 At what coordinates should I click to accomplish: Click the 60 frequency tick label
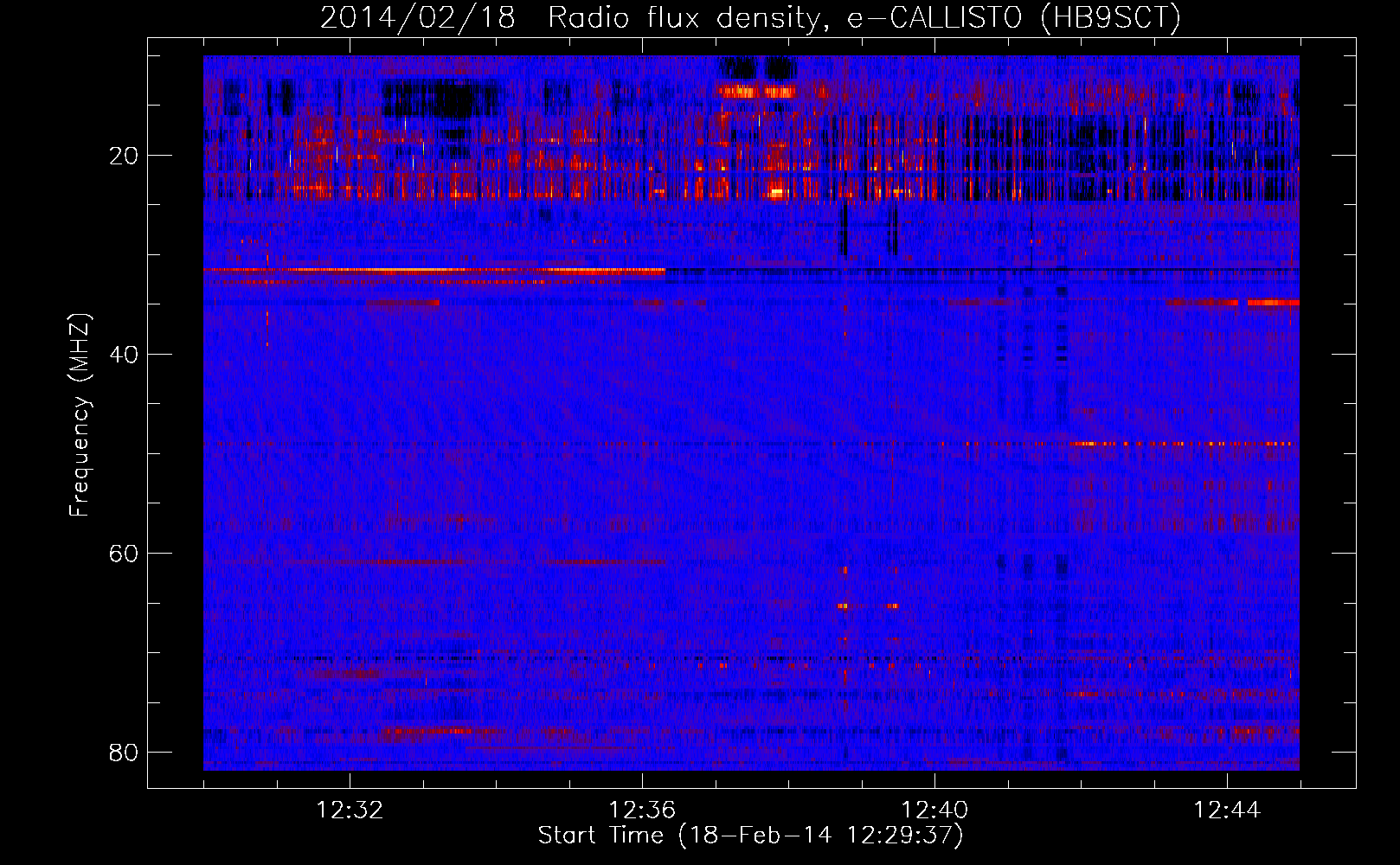[x=124, y=554]
